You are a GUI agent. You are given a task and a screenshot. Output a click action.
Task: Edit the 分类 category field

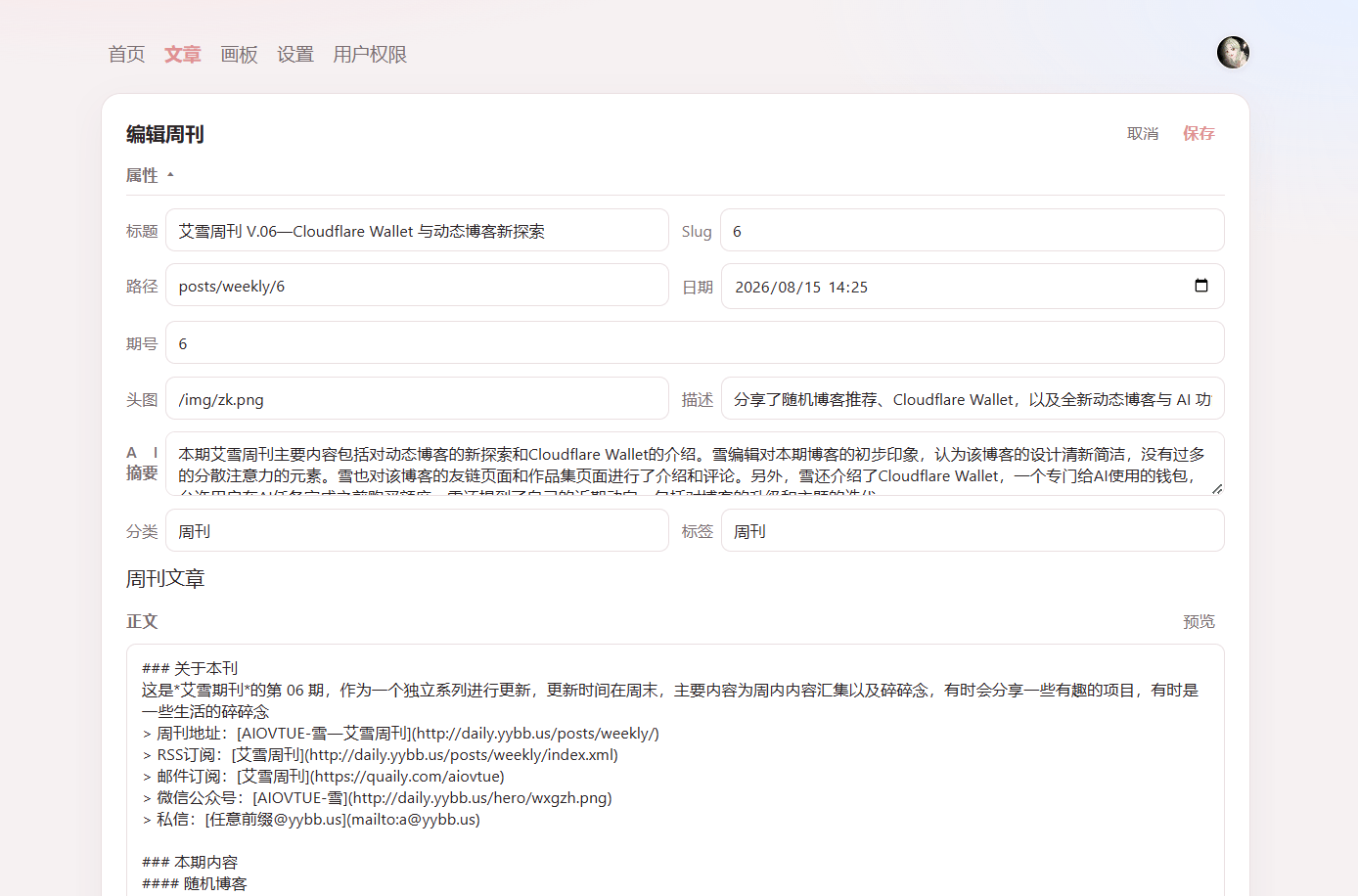pyautogui.click(x=417, y=531)
